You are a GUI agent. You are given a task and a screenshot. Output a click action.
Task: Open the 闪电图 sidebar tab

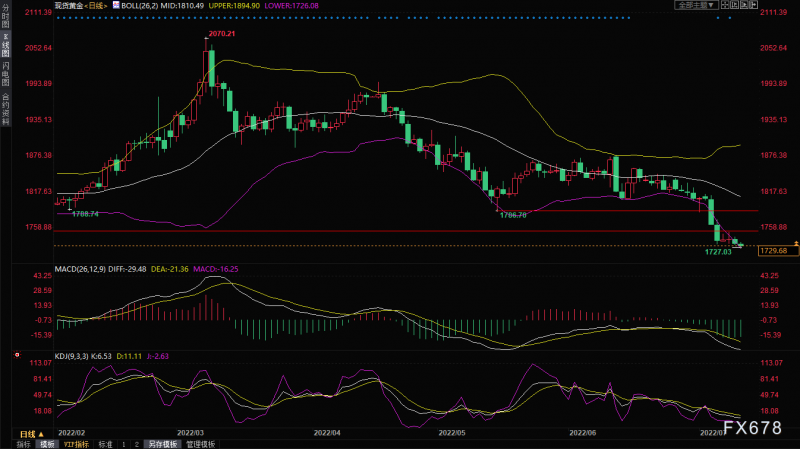[5, 73]
